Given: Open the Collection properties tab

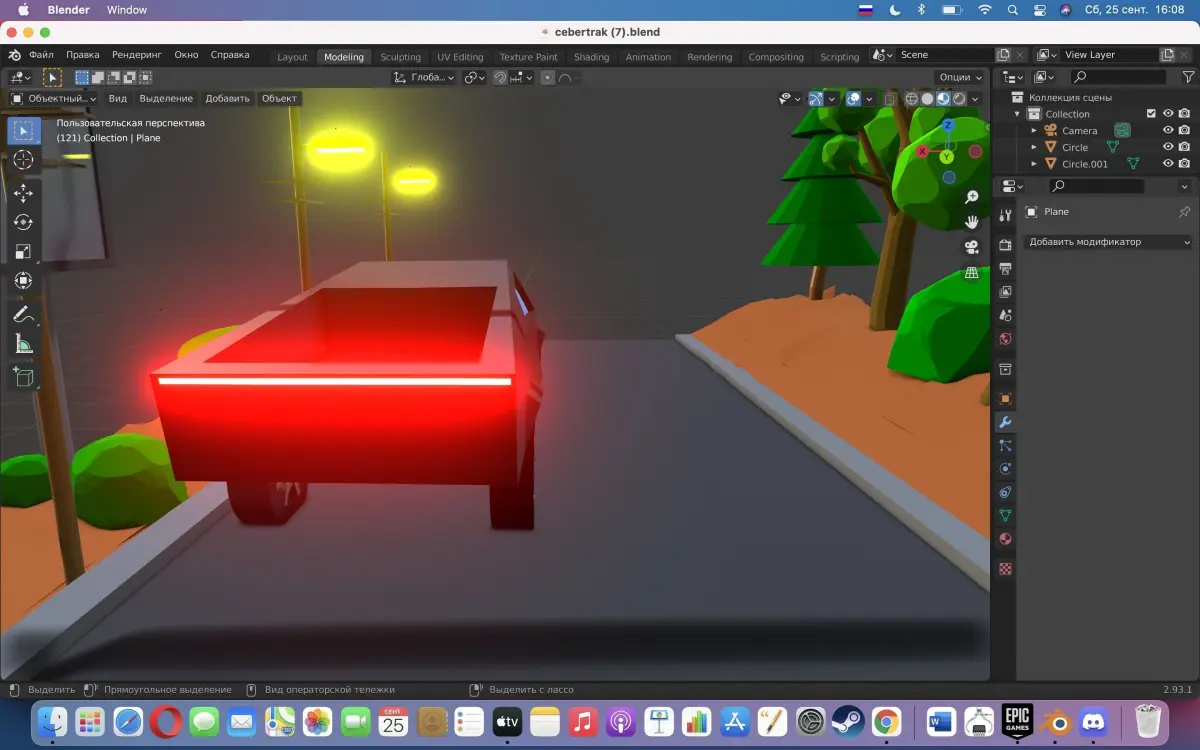Looking at the screenshot, I should [1005, 369].
